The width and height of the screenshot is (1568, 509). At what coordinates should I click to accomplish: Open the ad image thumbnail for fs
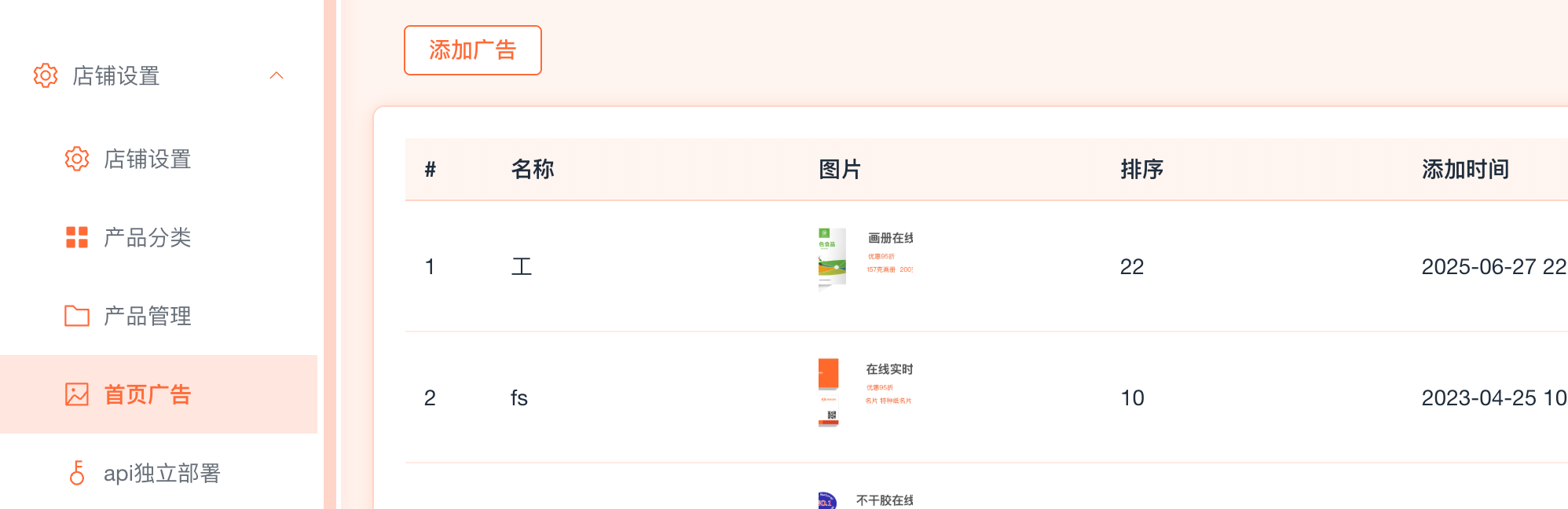coord(866,391)
